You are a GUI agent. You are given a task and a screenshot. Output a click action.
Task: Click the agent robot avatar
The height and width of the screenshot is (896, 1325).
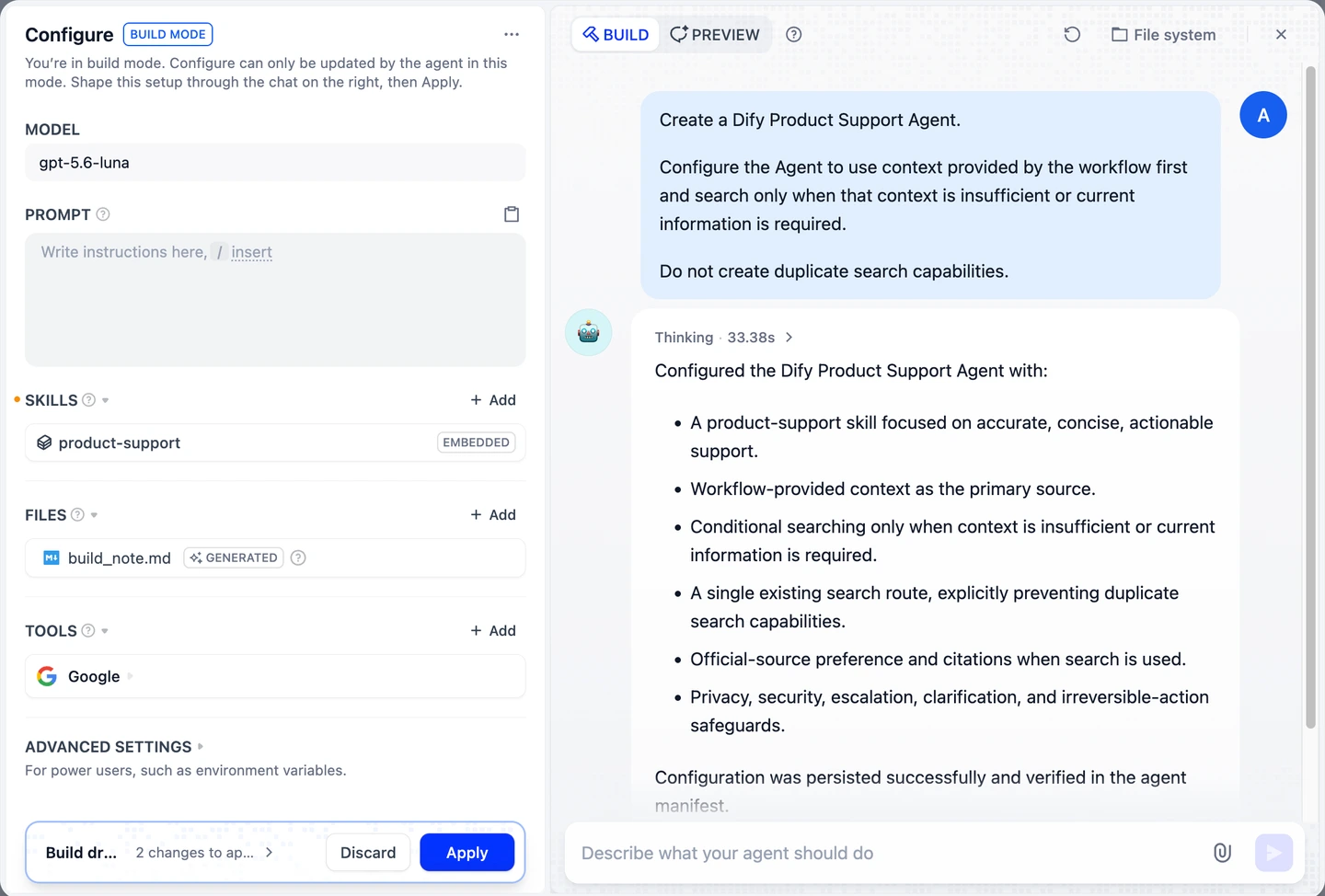point(589,332)
